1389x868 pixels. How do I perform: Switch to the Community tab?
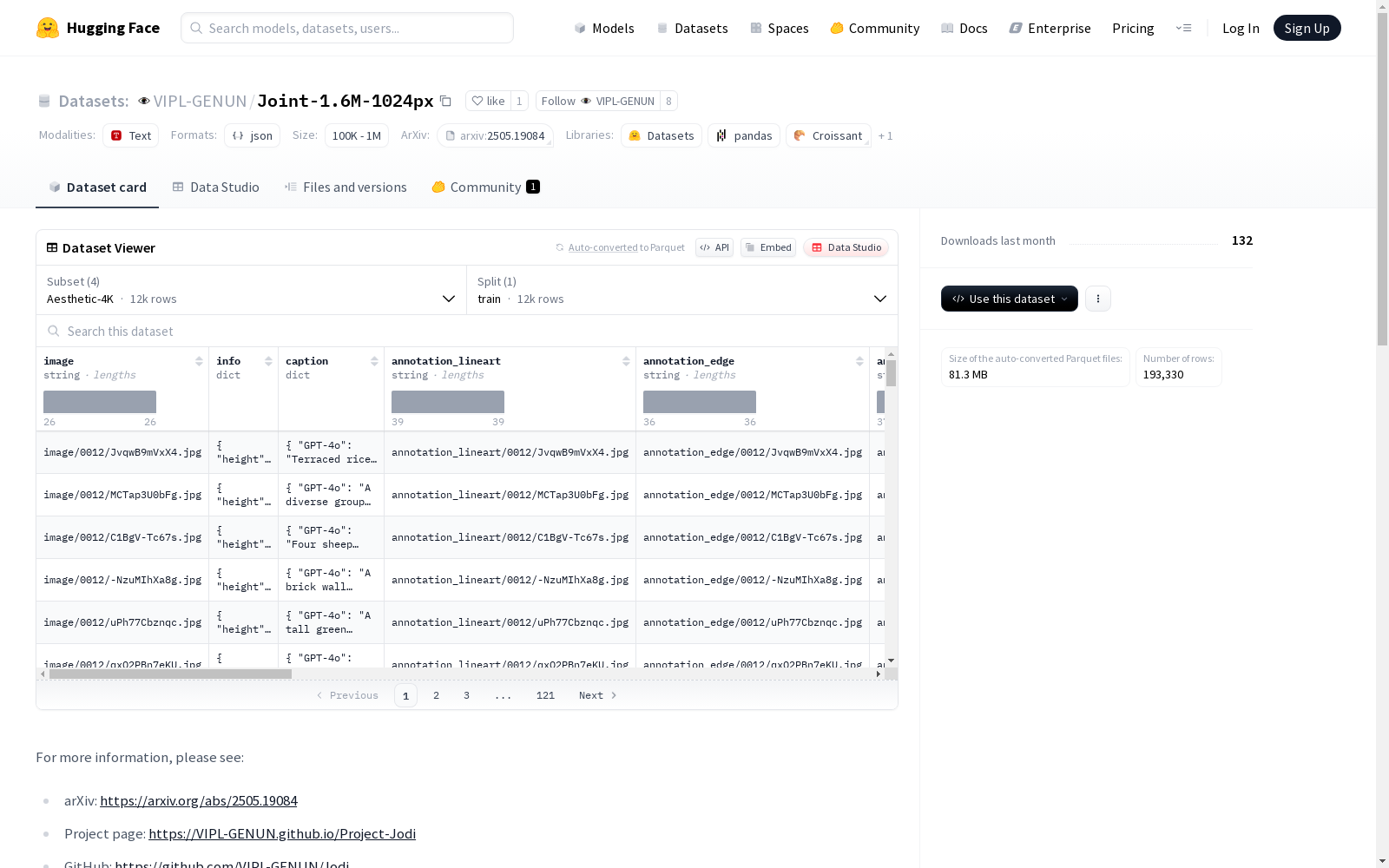(485, 187)
